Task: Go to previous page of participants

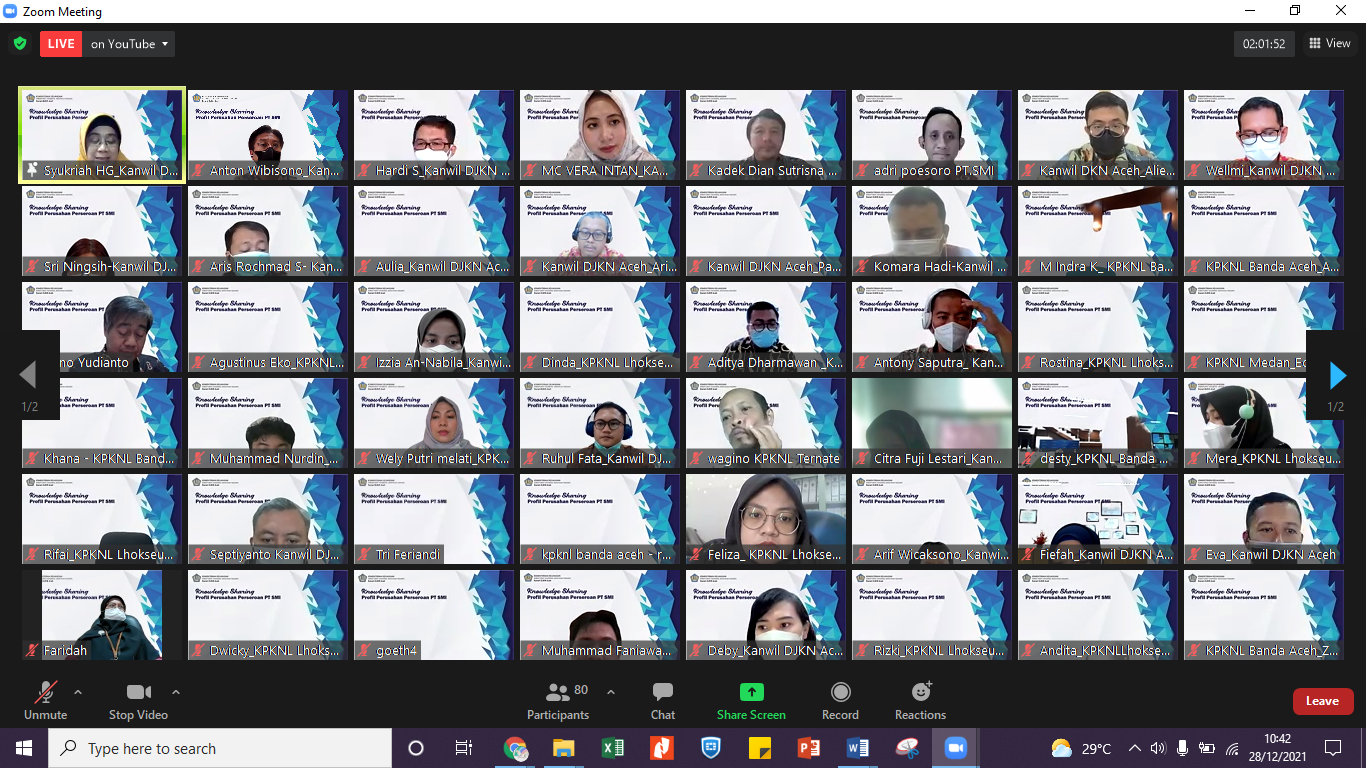Action: (28, 375)
